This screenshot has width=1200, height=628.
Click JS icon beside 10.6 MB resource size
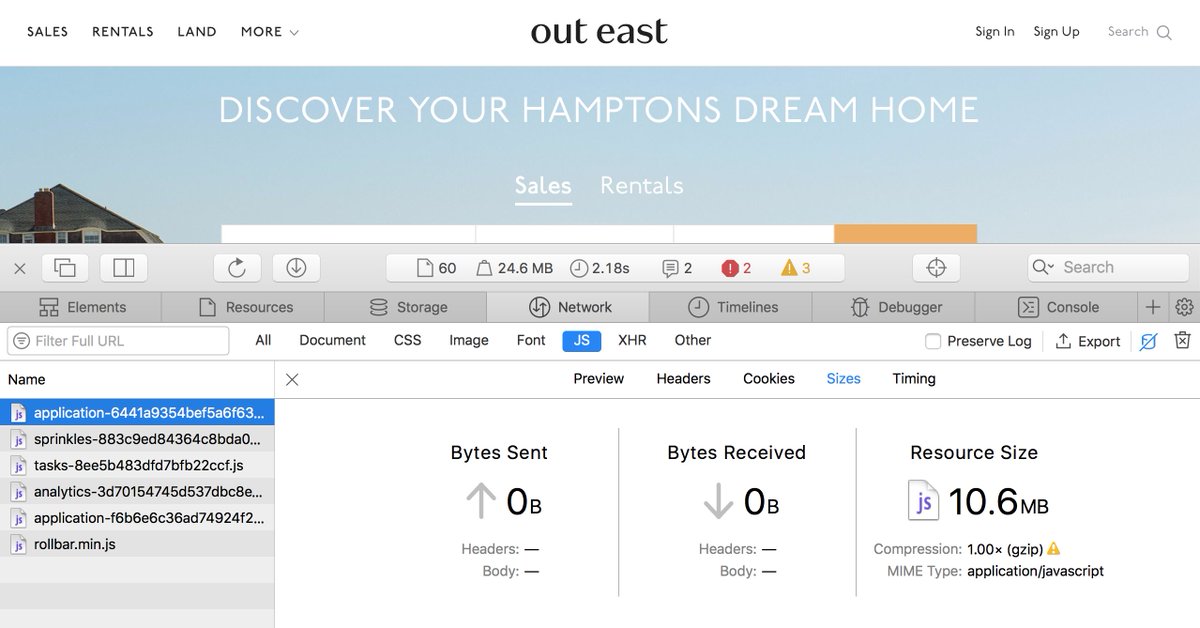(x=923, y=501)
